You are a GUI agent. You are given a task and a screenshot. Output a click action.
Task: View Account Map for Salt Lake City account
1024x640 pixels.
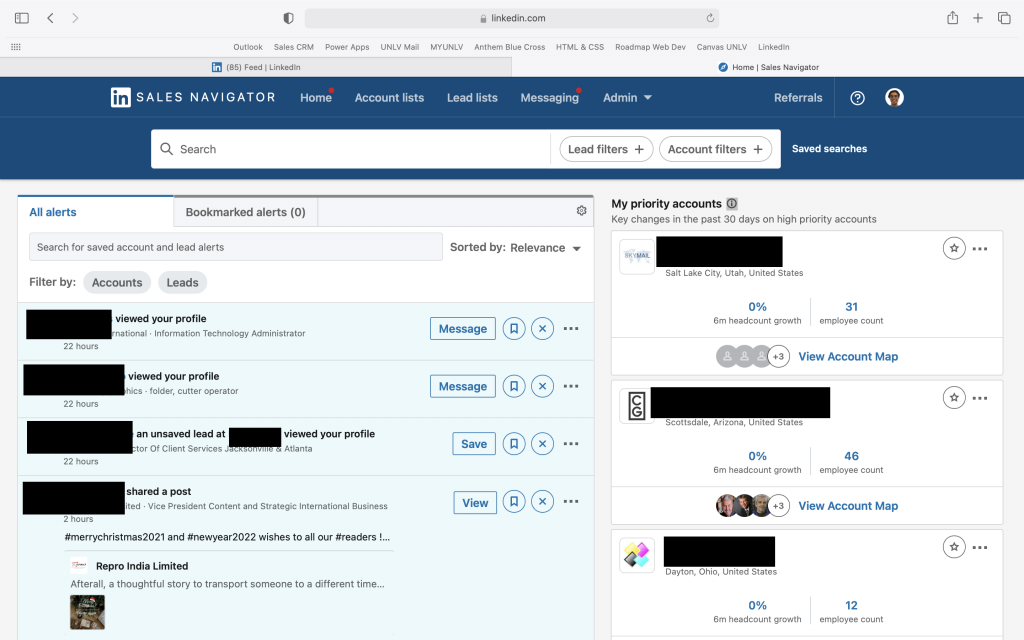pos(848,357)
